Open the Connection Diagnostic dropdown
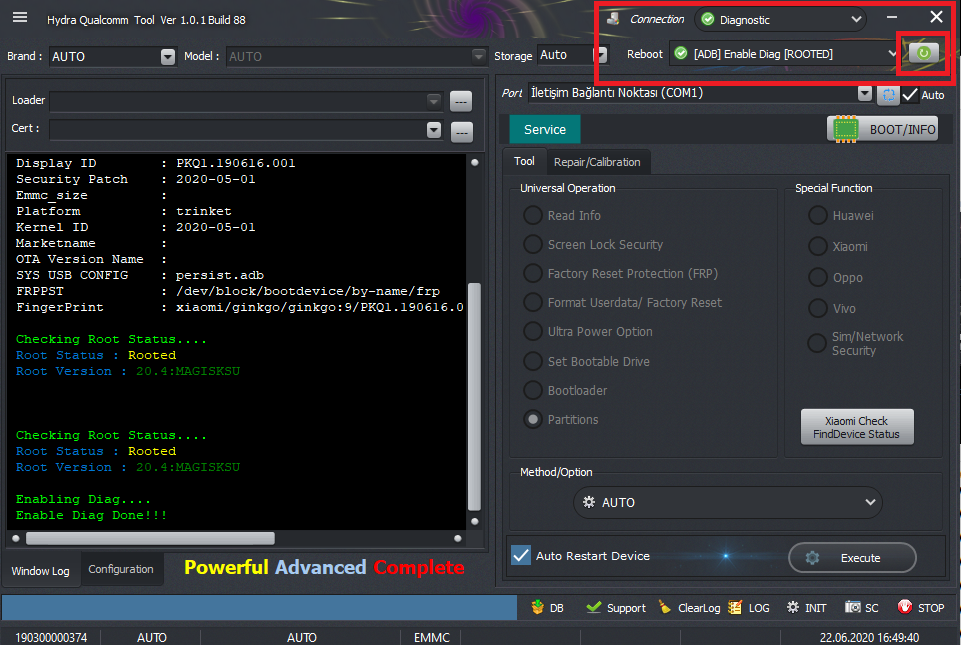This screenshot has height=645, width=961. click(x=780, y=20)
